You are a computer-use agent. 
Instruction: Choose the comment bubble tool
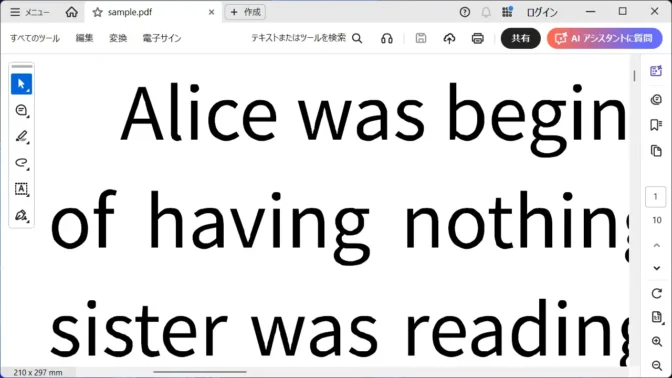(x=21, y=111)
